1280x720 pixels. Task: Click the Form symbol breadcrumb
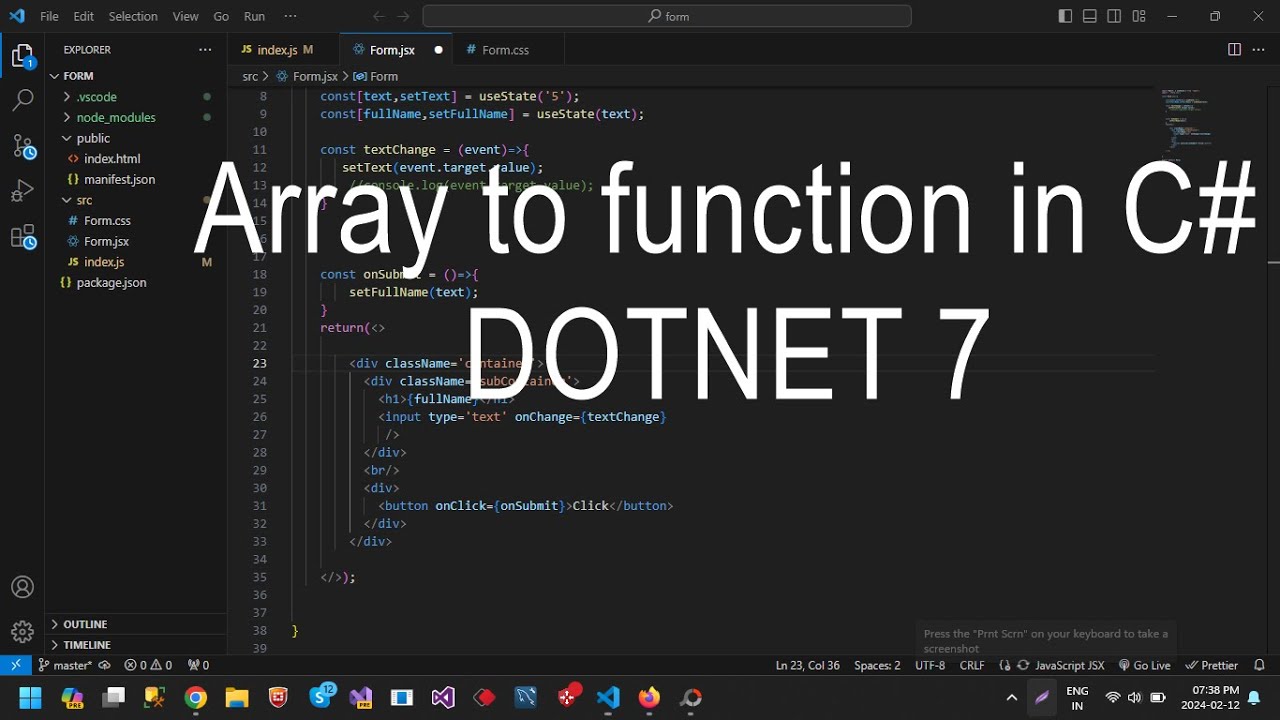pyautogui.click(x=376, y=76)
